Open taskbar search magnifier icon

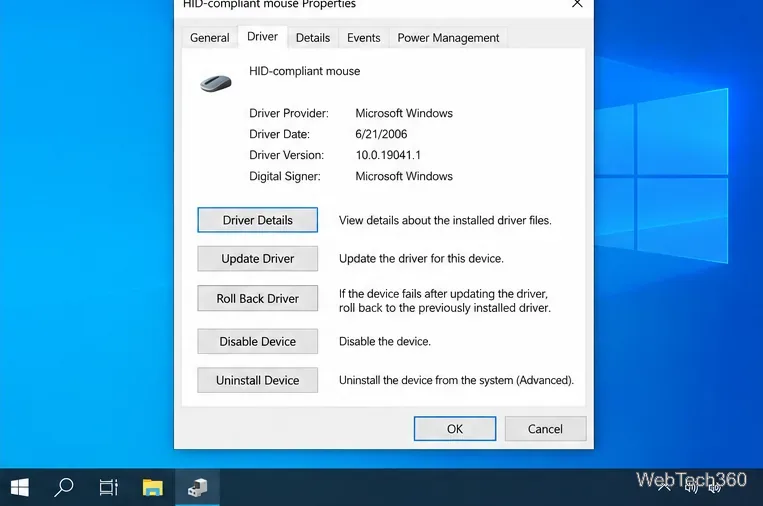click(x=63, y=487)
